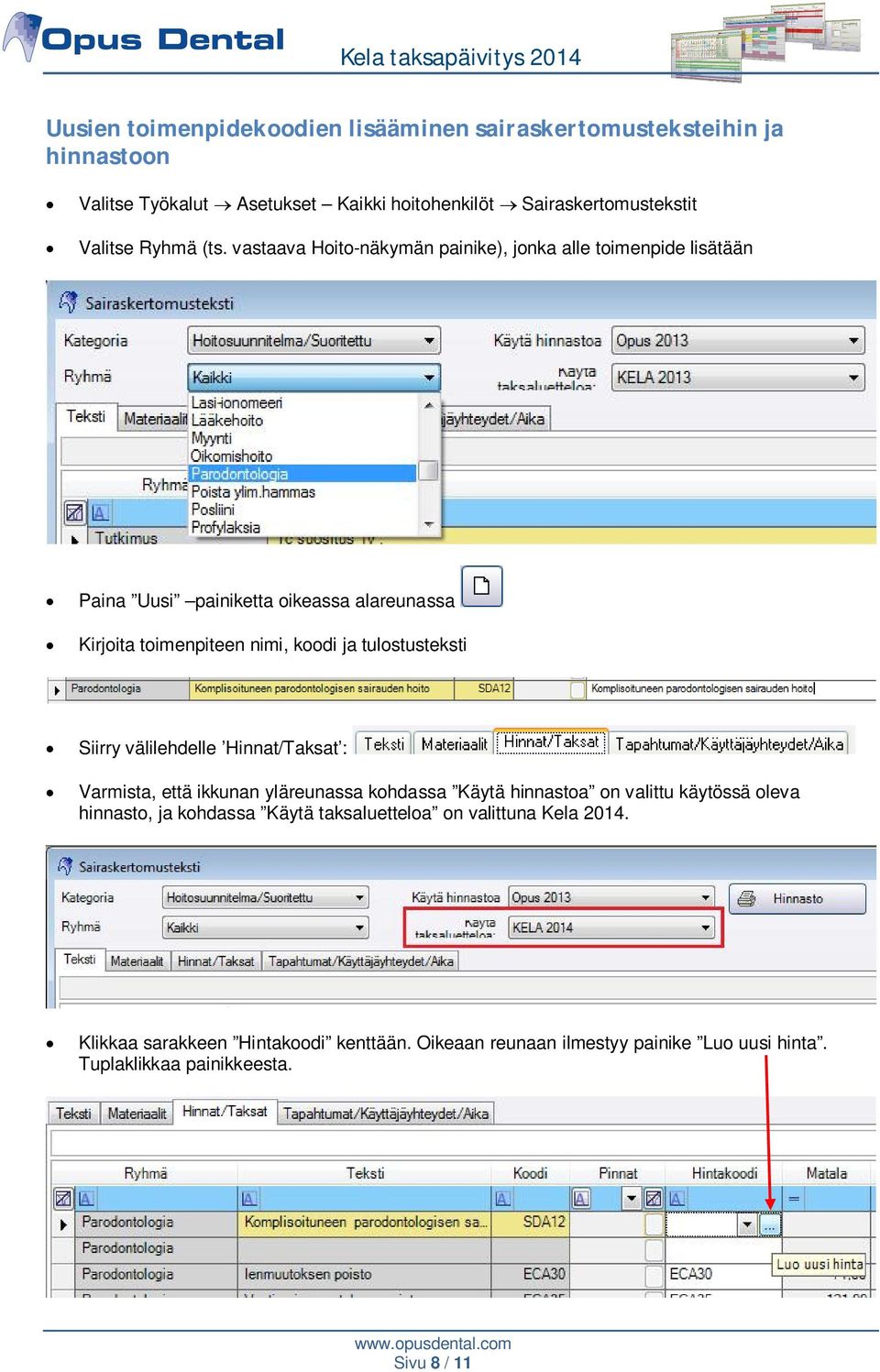Click the Sairaskertomusteksti window icon in middle screenshot
Image resolution: width=880 pixels, height=1372 pixels.
(65, 865)
